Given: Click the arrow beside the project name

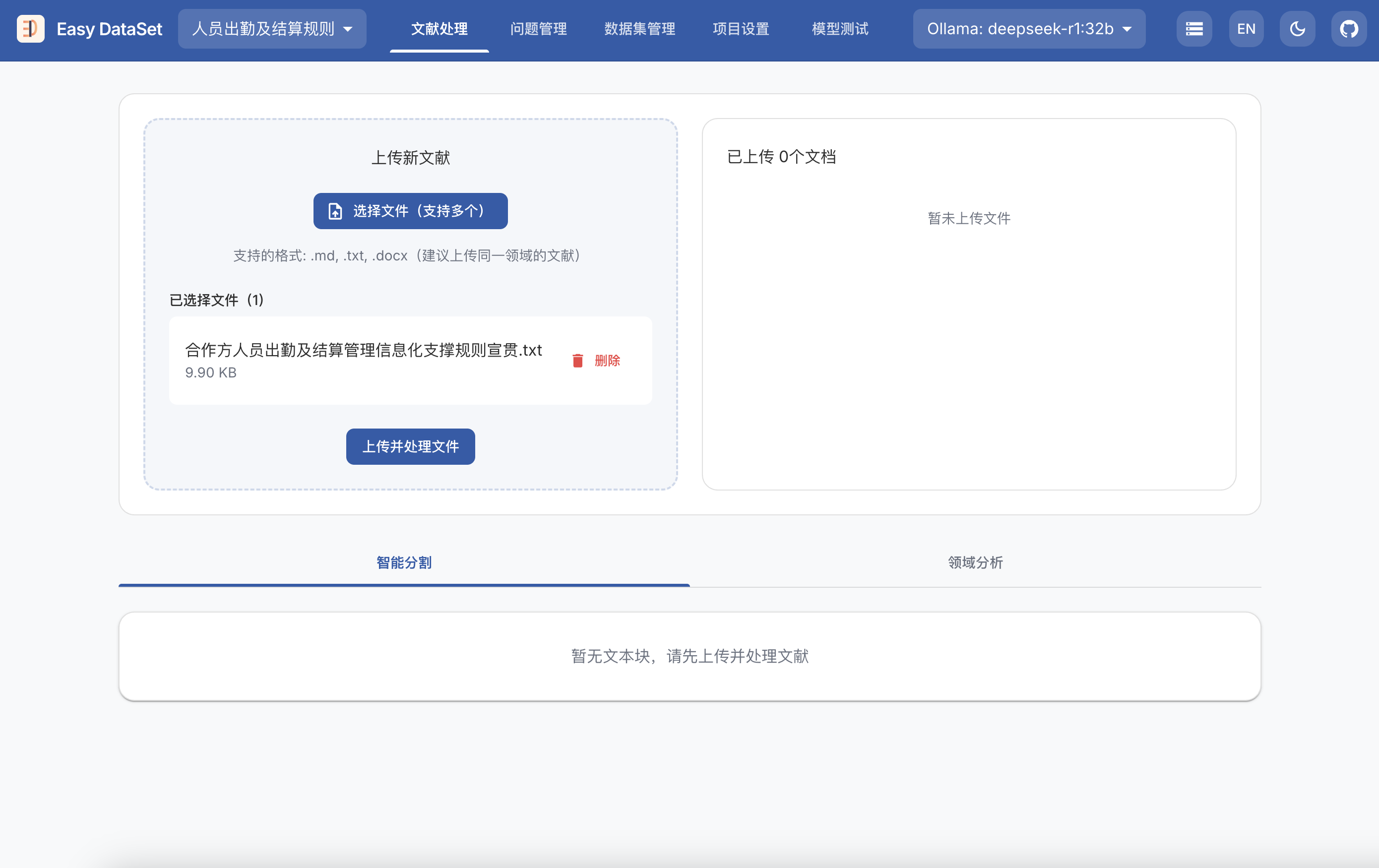Looking at the screenshot, I should click(348, 29).
